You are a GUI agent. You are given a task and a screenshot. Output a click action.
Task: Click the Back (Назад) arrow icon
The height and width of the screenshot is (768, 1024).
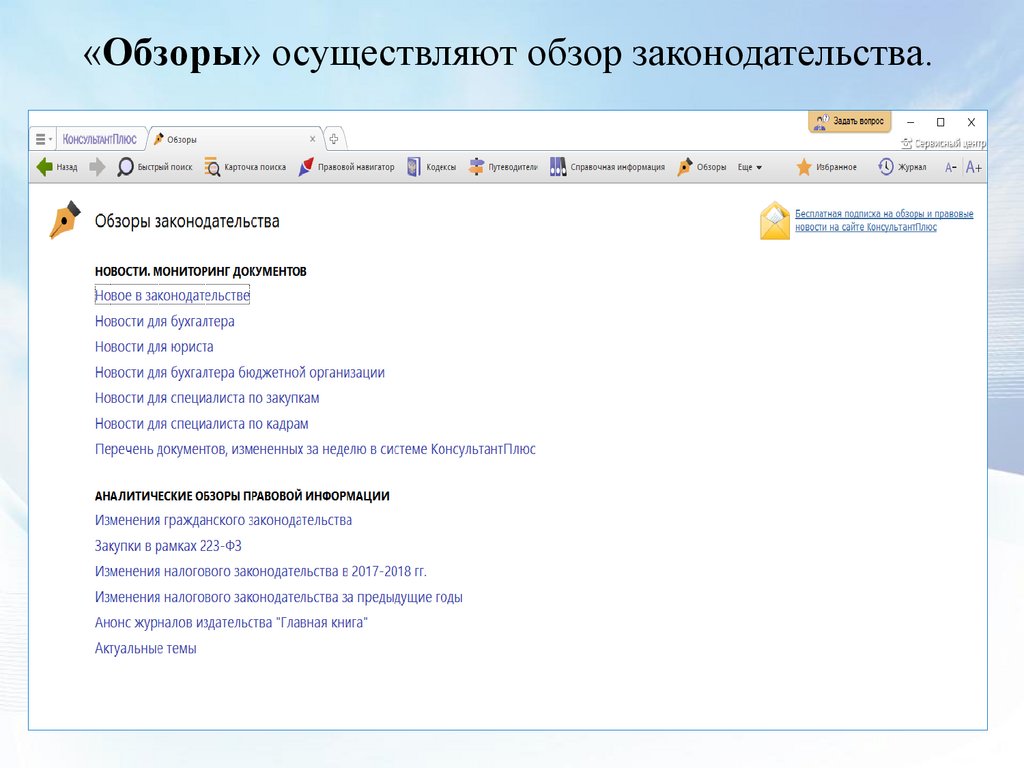[45, 167]
